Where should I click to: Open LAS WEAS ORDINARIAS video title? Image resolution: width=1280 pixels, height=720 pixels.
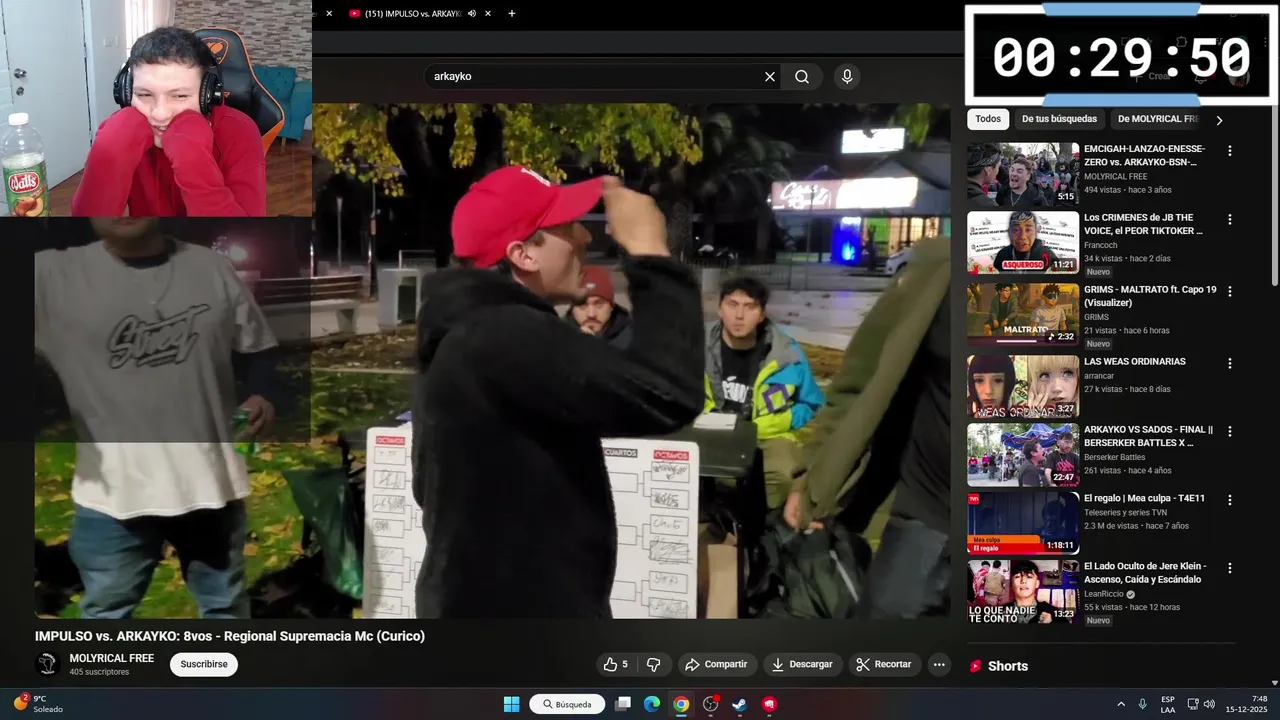[x=1135, y=362]
